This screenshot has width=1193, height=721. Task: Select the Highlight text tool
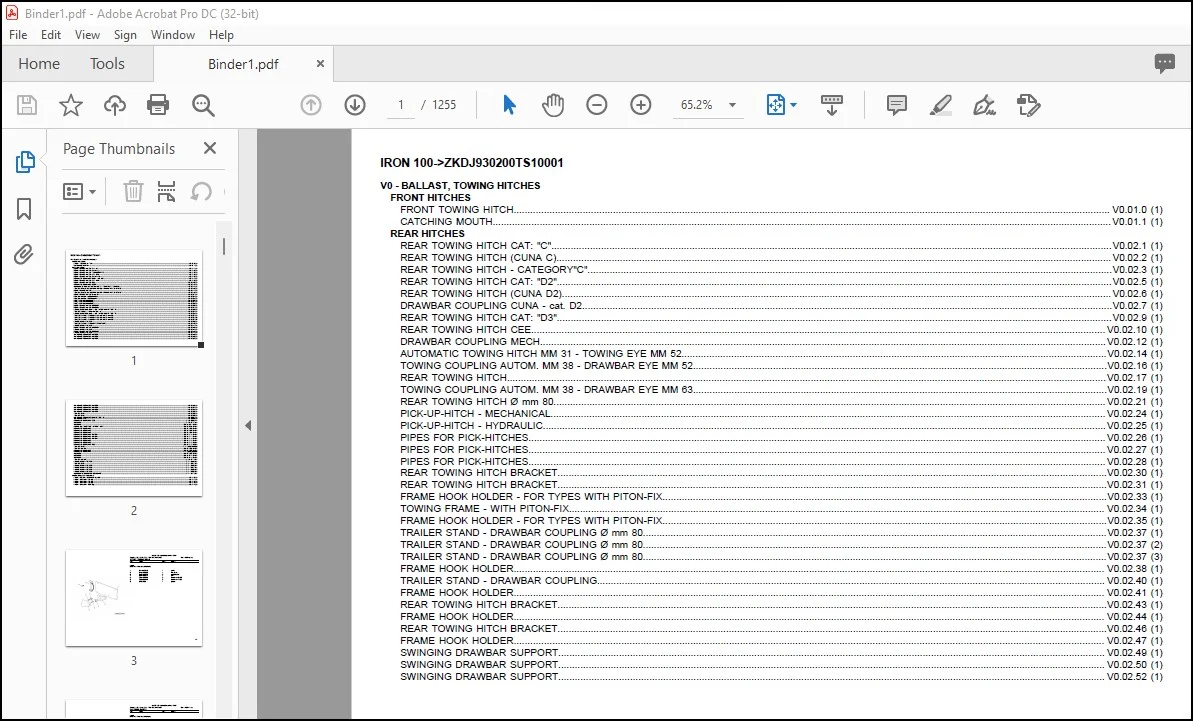coord(941,105)
